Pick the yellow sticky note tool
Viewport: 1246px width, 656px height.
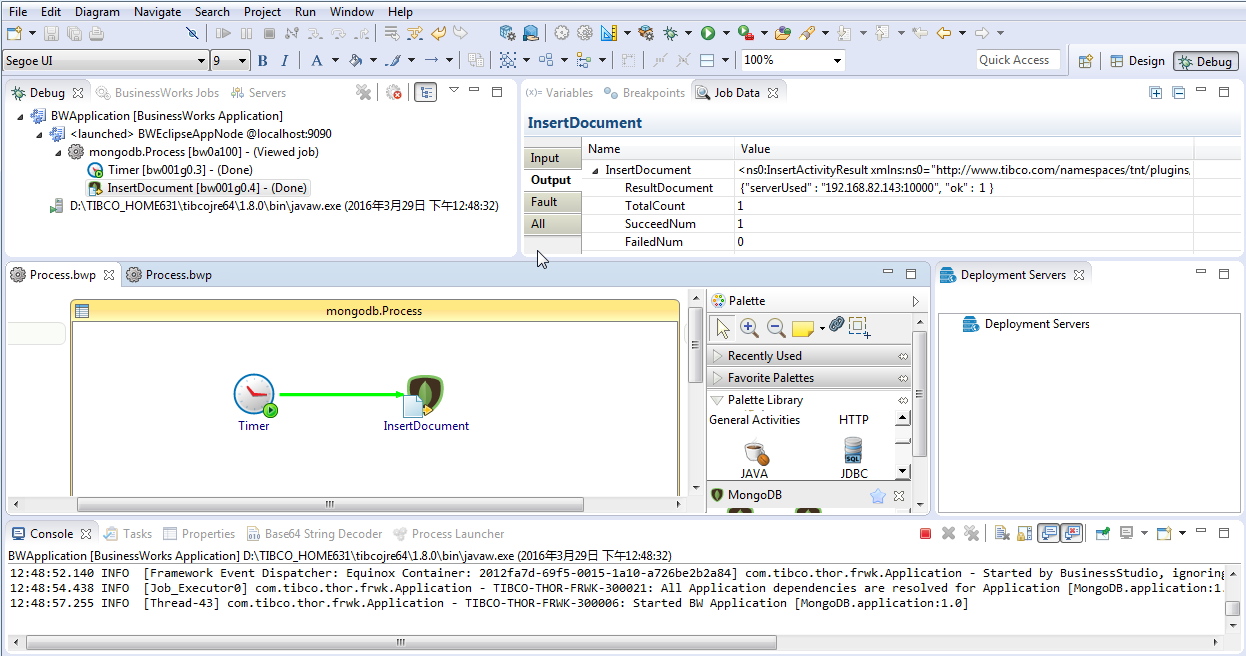[802, 328]
